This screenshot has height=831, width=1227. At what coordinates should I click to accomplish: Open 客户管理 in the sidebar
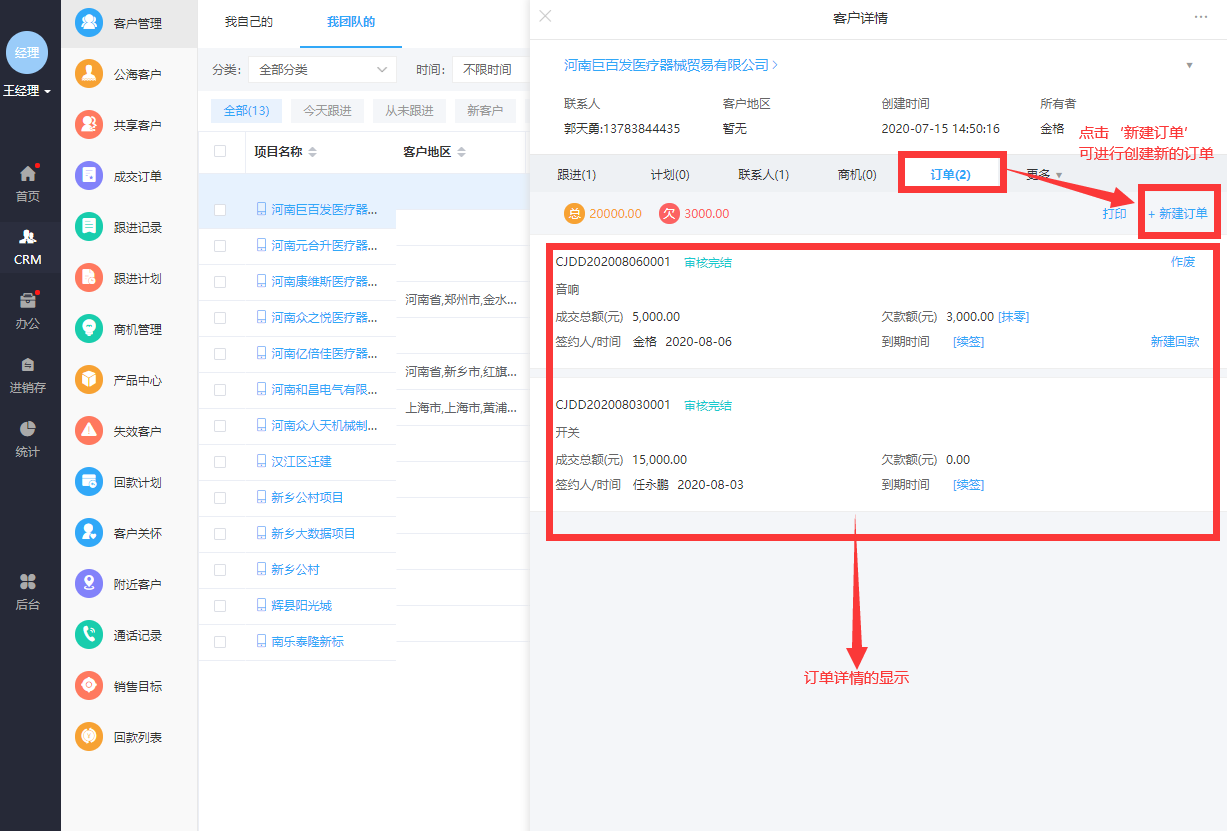[x=128, y=23]
